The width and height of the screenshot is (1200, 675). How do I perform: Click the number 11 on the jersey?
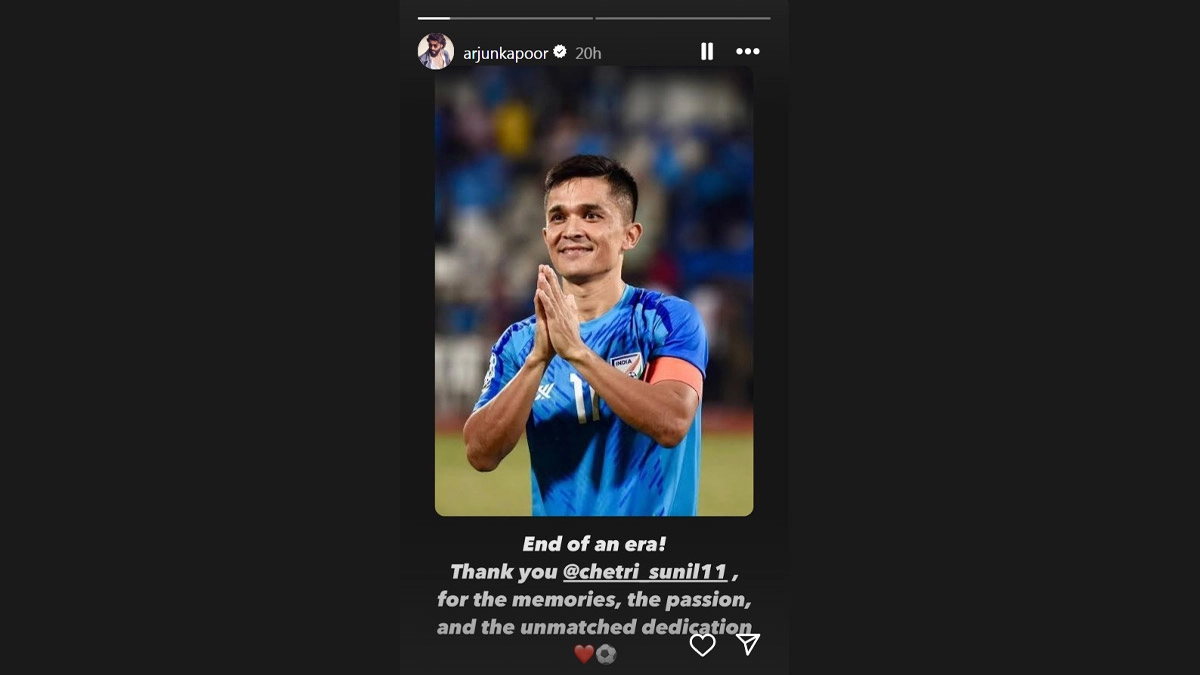coord(584,398)
